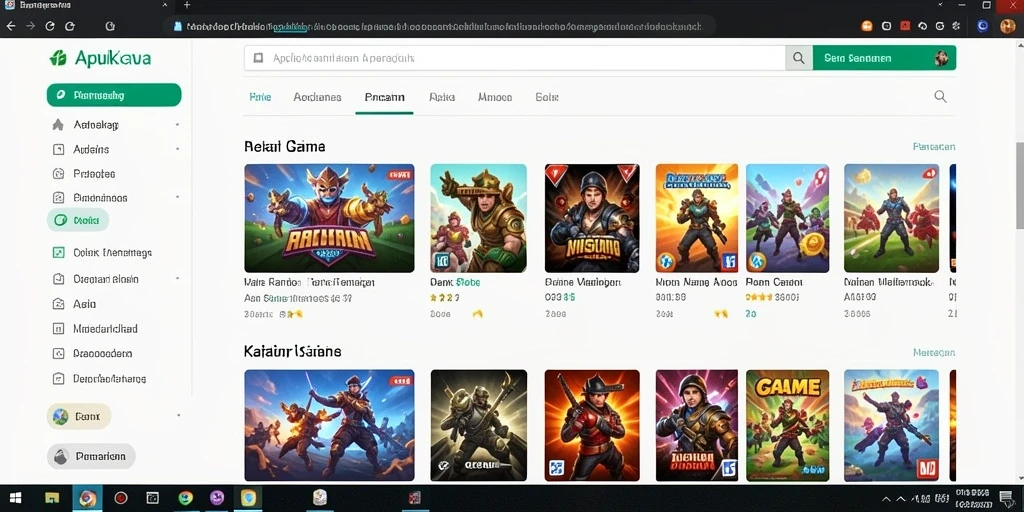This screenshot has width=1024, height=512.
Task: Expand the Bimdnnoos sidebar item arrow
Action: coord(178,197)
